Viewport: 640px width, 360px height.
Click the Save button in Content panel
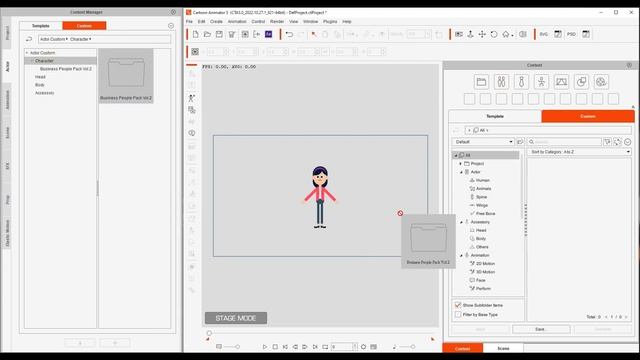pos(541,329)
